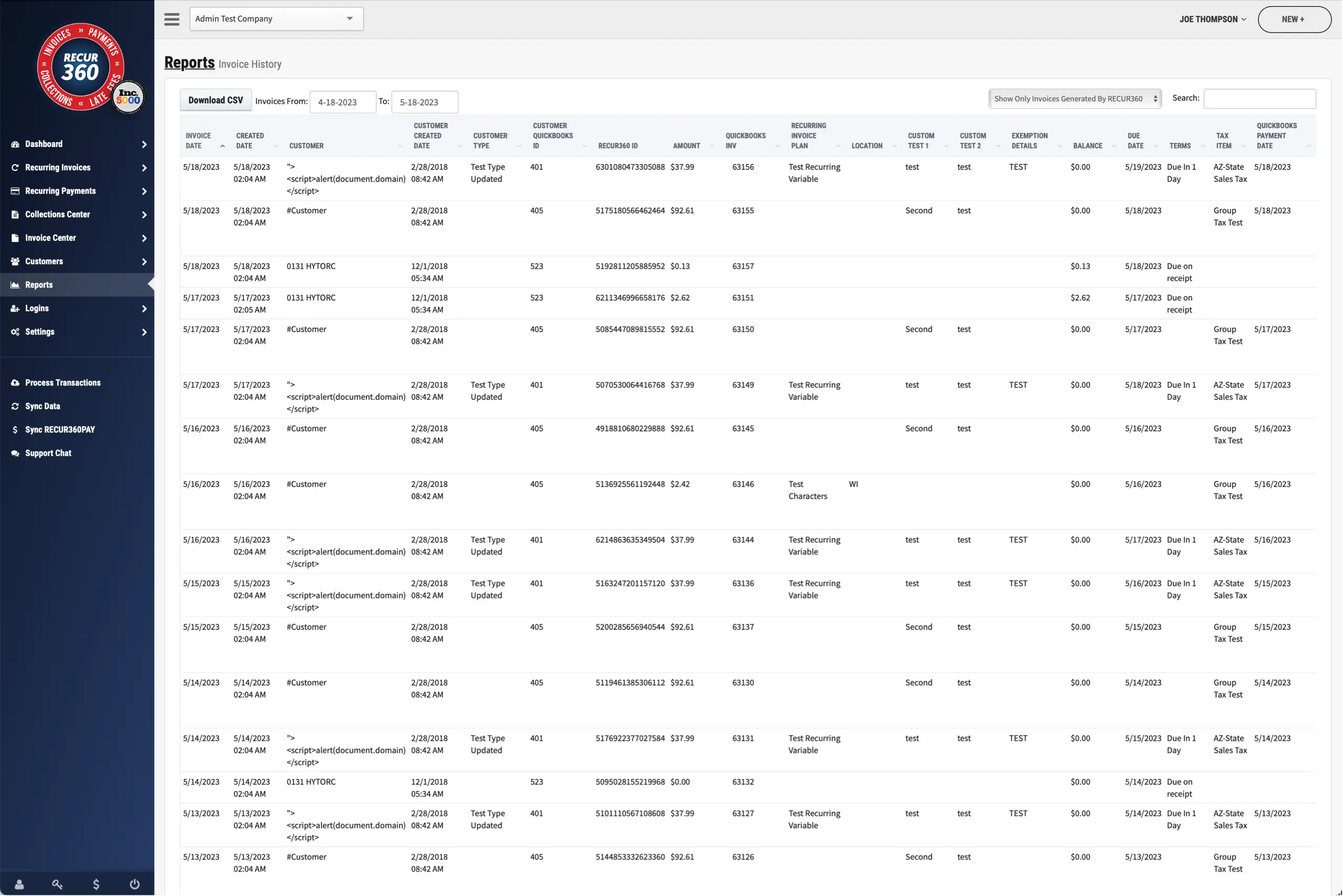This screenshot has width=1343, height=896.
Task: Click the Support Chat bubble icon
Action: [x=15, y=453]
